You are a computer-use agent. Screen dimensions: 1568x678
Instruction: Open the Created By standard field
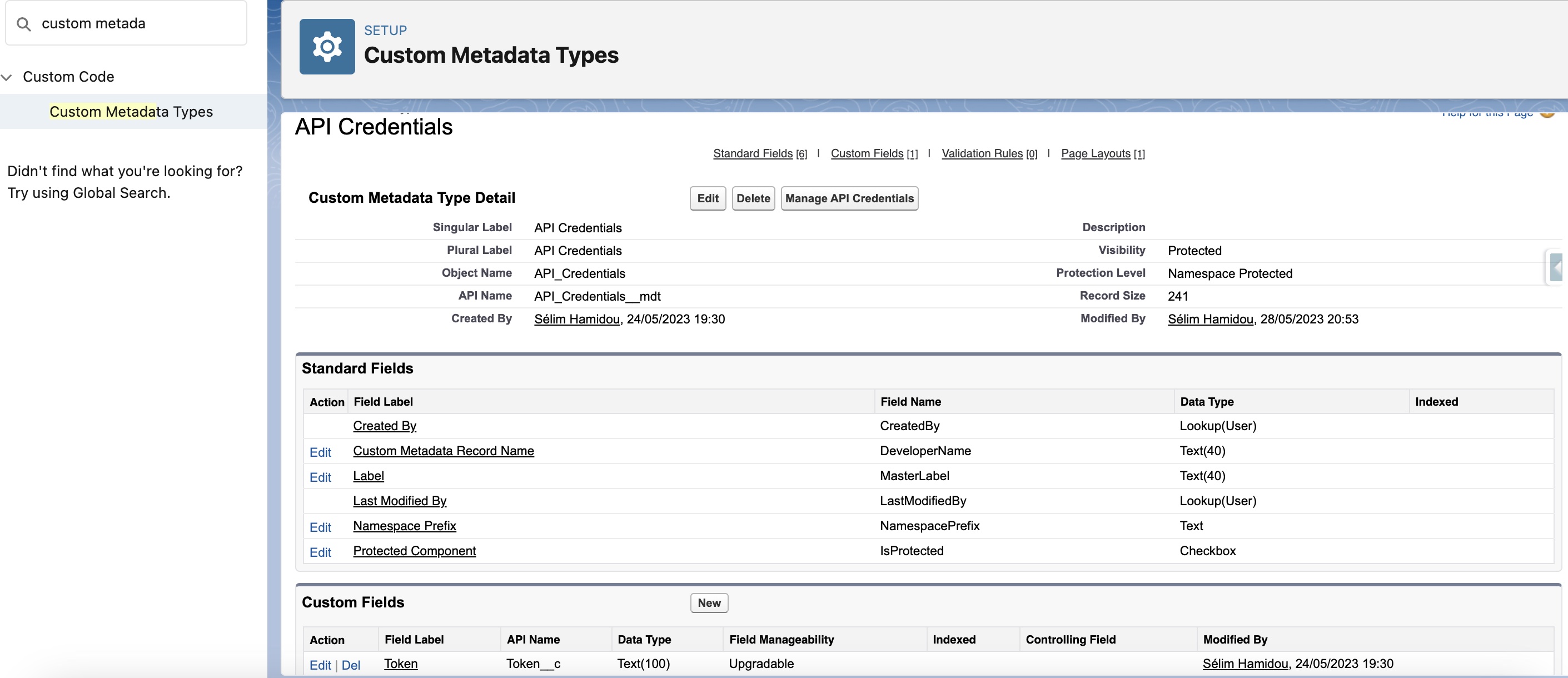click(384, 426)
